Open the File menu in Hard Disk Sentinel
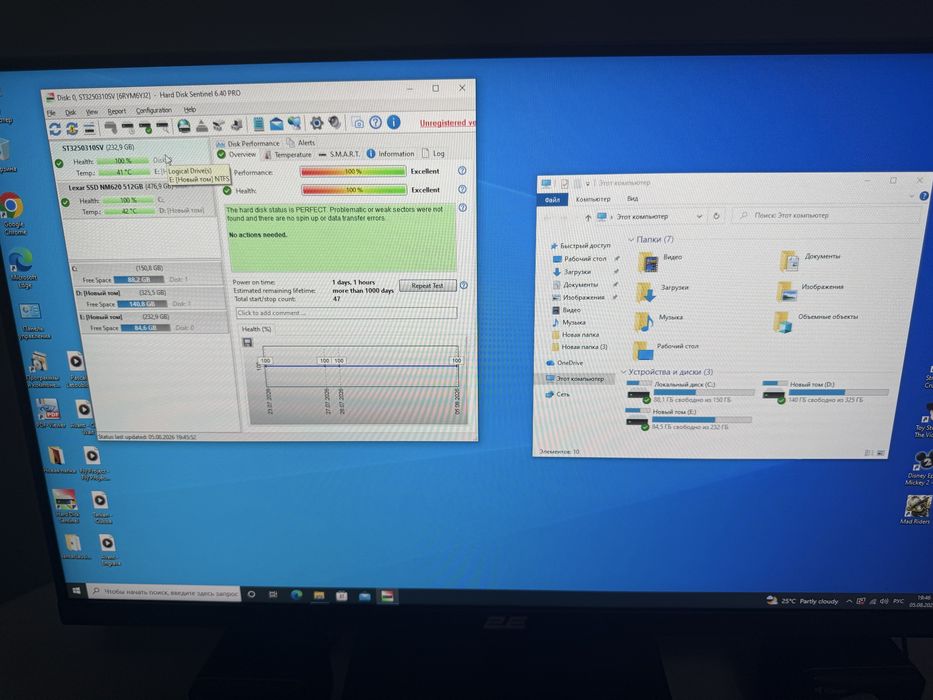The height and width of the screenshot is (700, 933). pyautogui.click(x=51, y=112)
